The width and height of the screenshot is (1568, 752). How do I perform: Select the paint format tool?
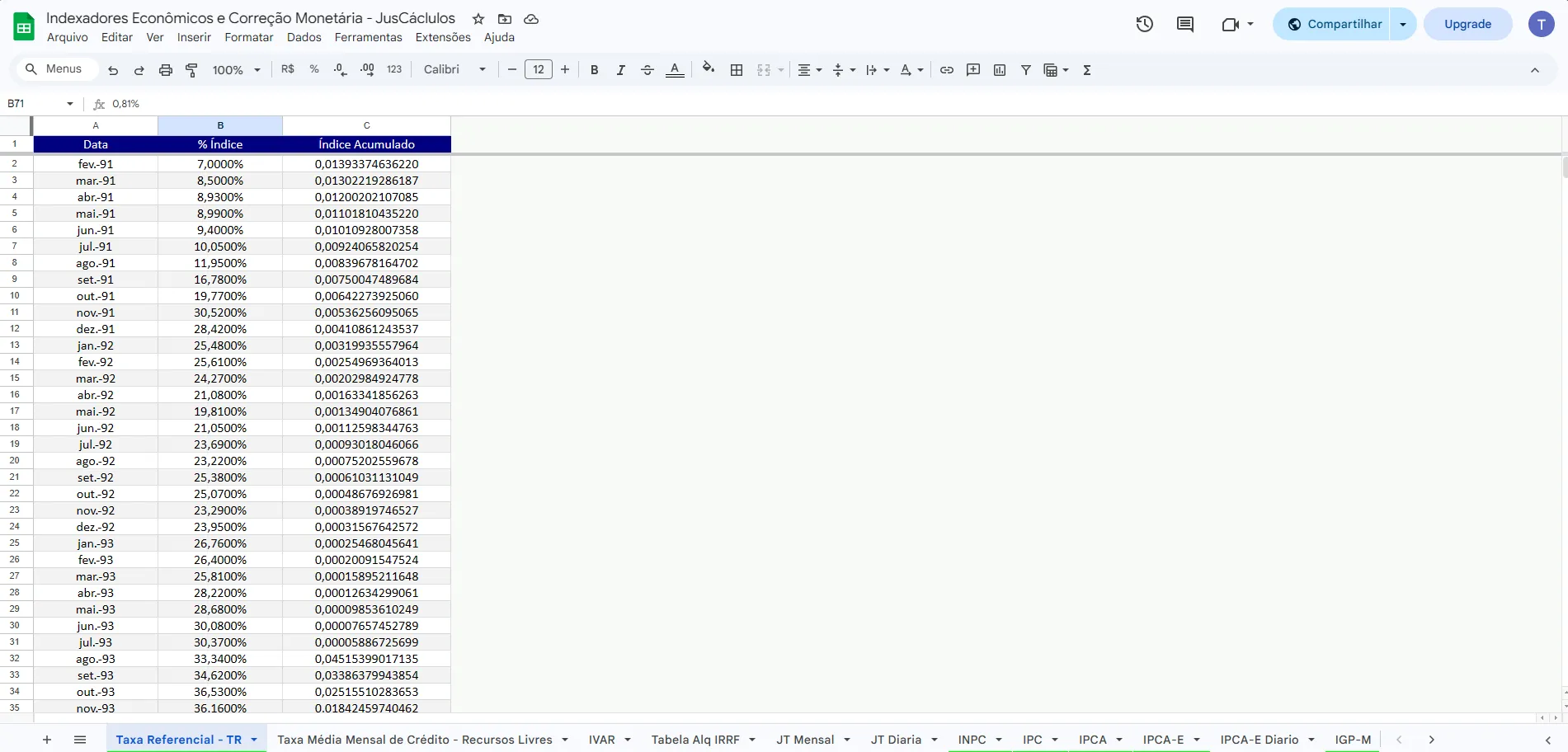coord(191,70)
